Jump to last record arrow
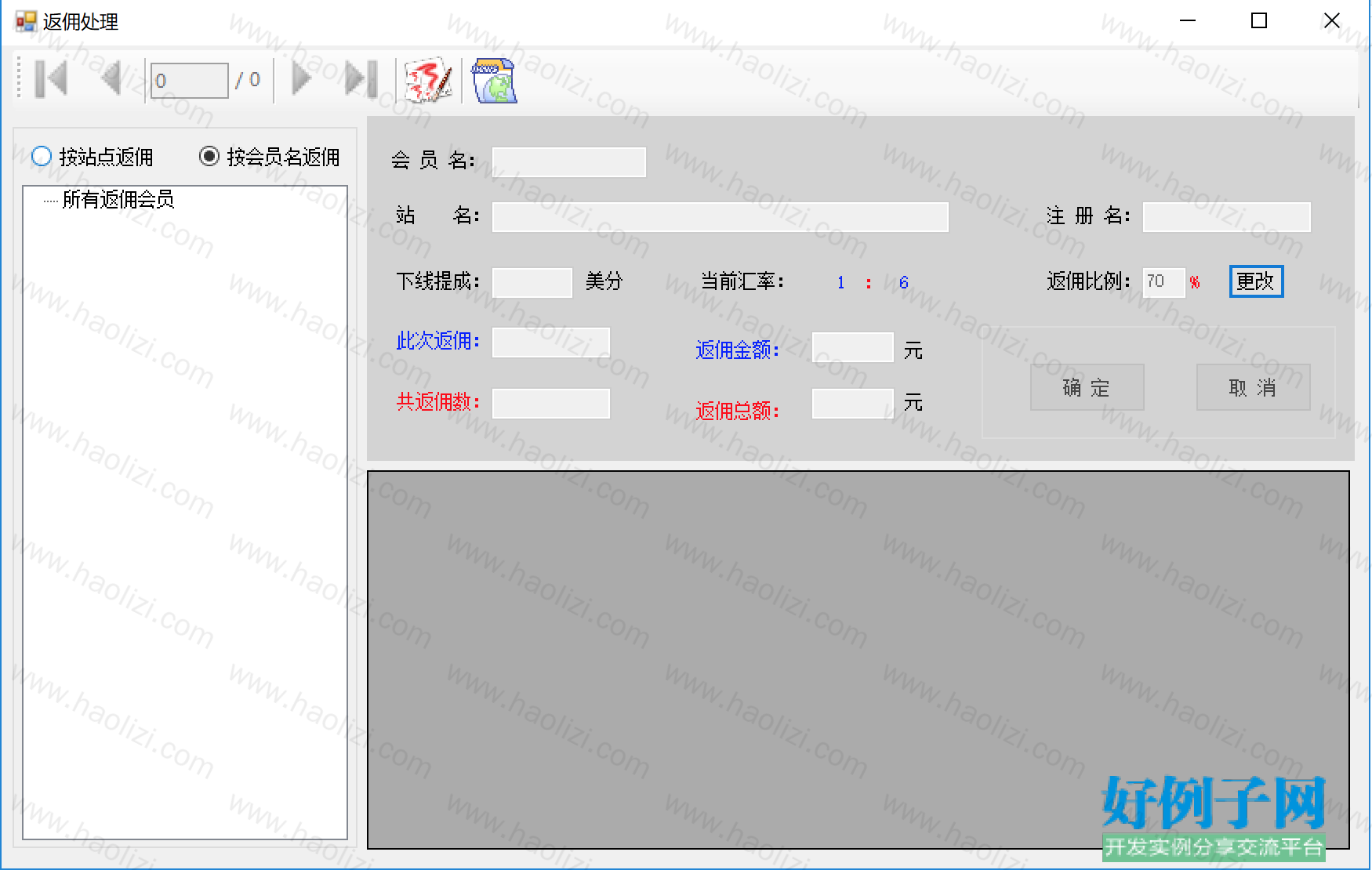This screenshot has height=870, width=1372. 361,79
